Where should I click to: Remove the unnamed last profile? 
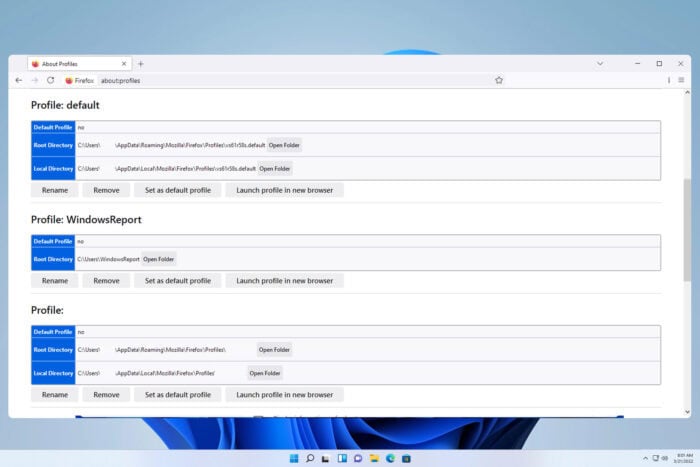pos(106,395)
